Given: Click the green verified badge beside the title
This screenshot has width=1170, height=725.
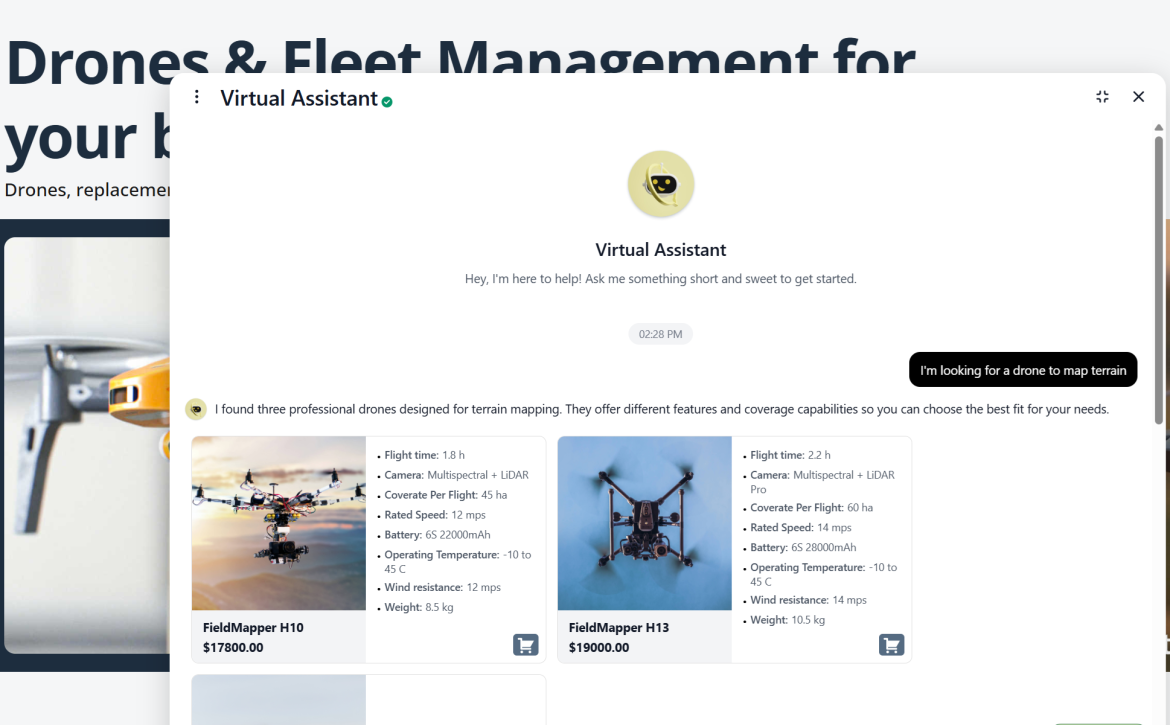Looking at the screenshot, I should coord(387,102).
